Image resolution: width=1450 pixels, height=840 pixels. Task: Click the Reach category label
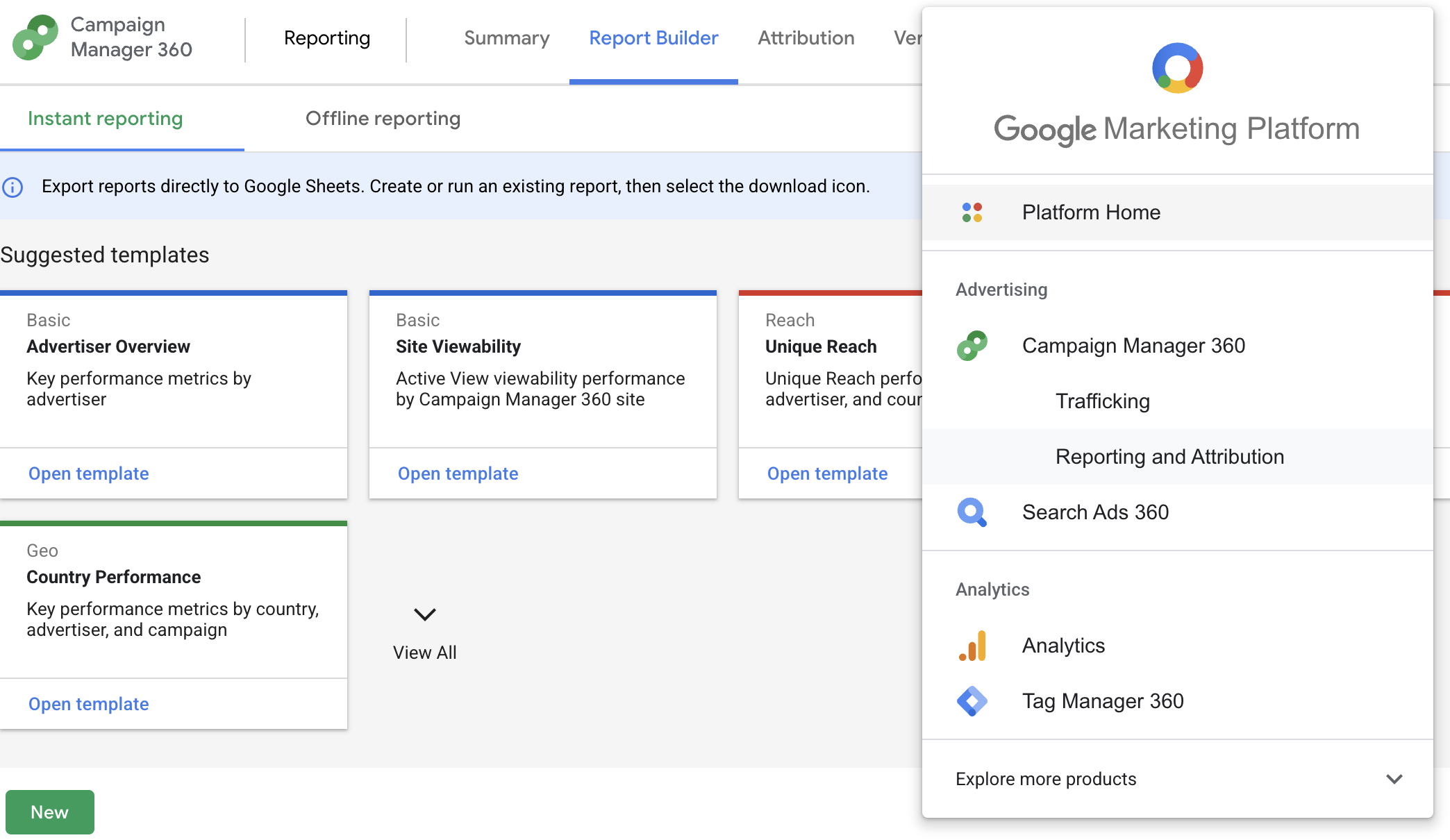(x=790, y=320)
